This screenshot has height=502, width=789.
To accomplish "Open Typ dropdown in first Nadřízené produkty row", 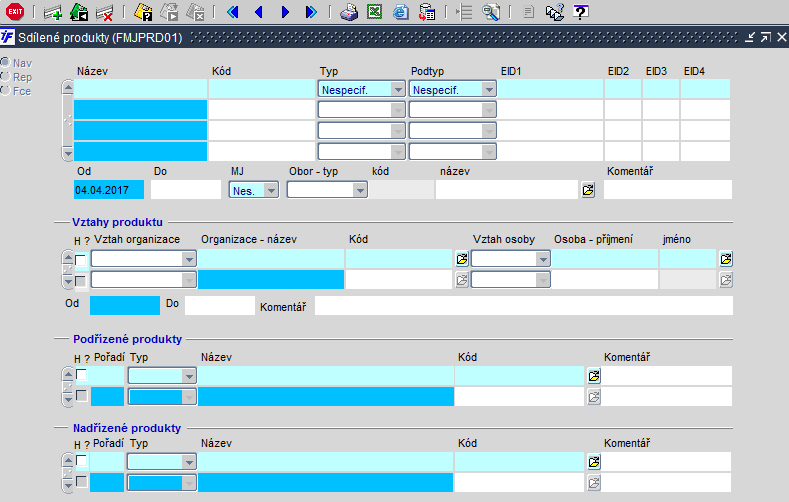I will coord(162,462).
